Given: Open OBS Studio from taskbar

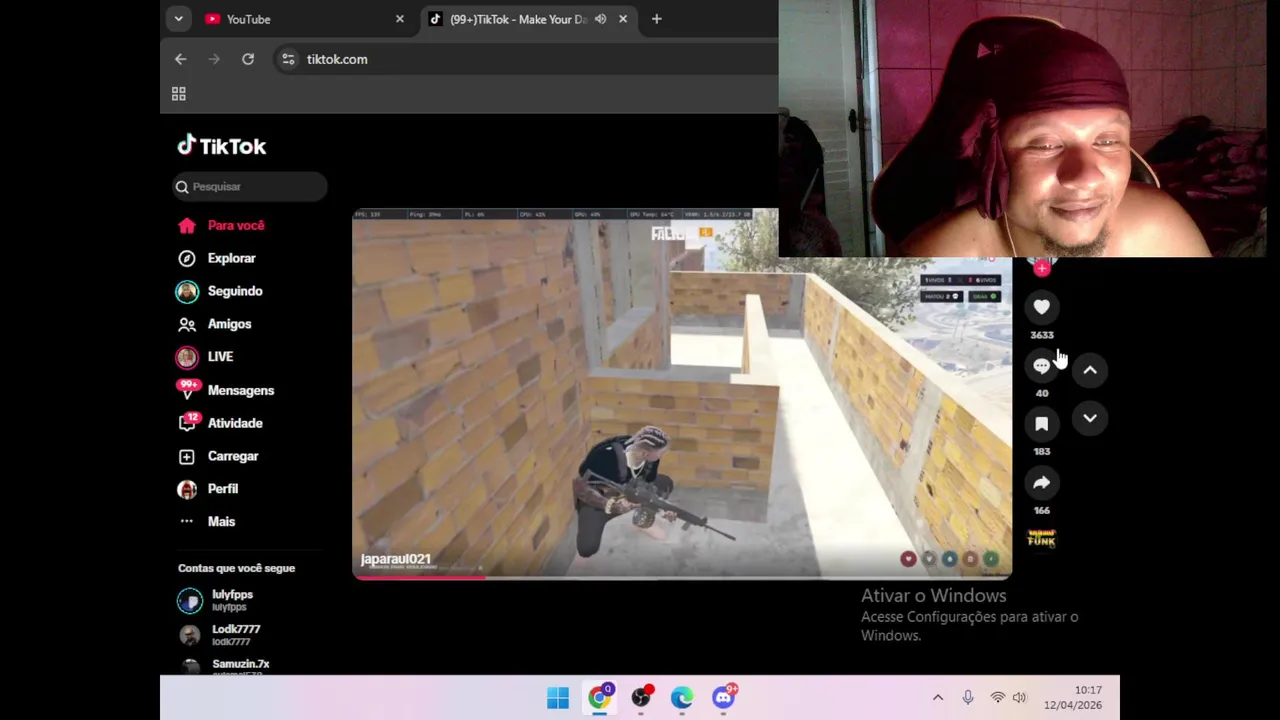Looking at the screenshot, I should click(641, 698).
